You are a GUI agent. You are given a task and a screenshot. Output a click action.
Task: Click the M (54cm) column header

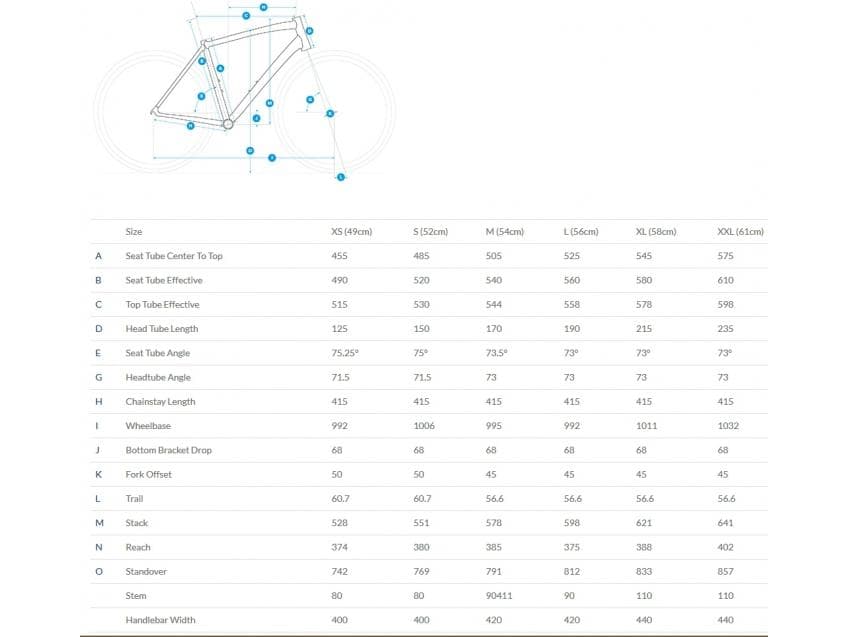click(505, 232)
